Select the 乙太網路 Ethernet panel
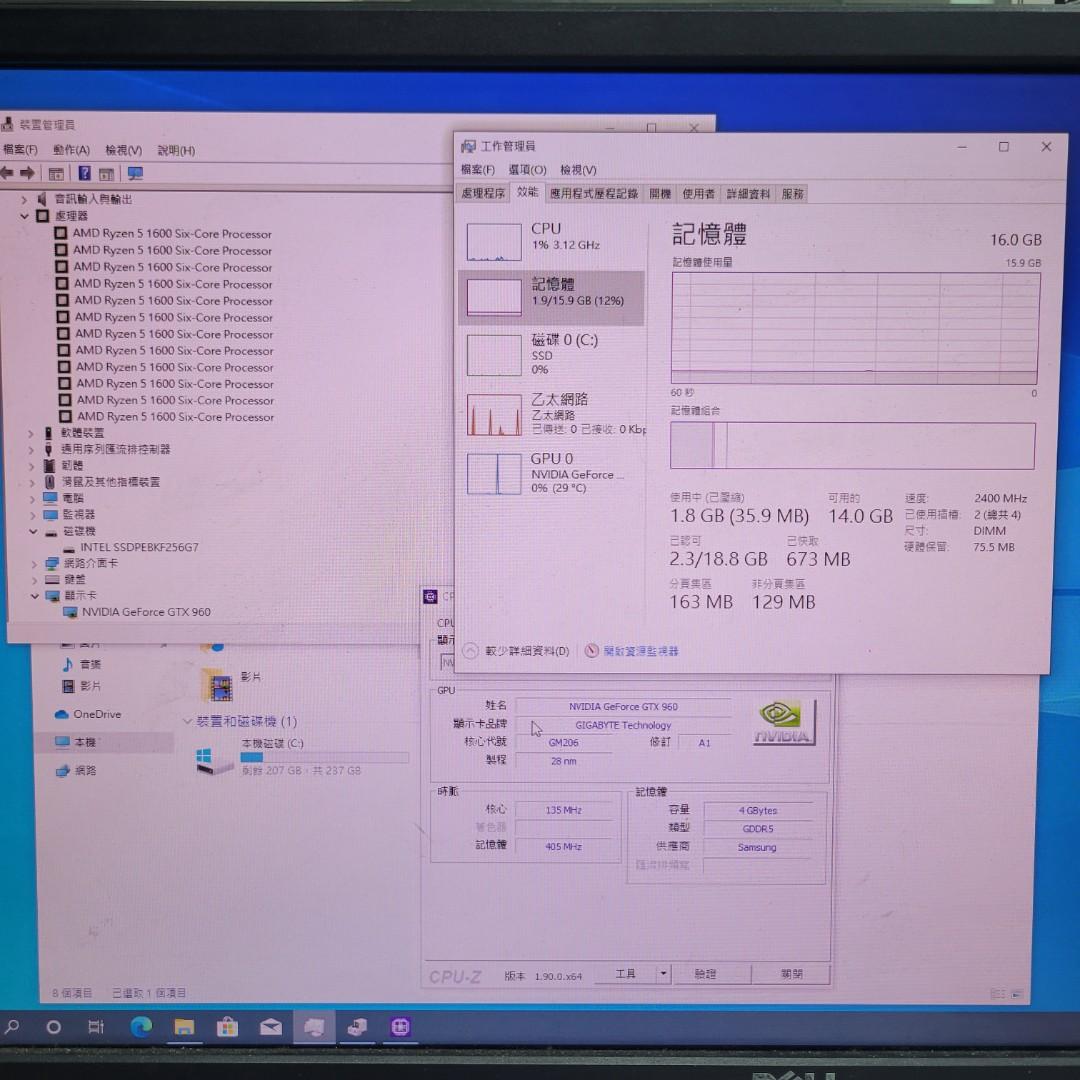The width and height of the screenshot is (1080, 1080). (x=551, y=413)
